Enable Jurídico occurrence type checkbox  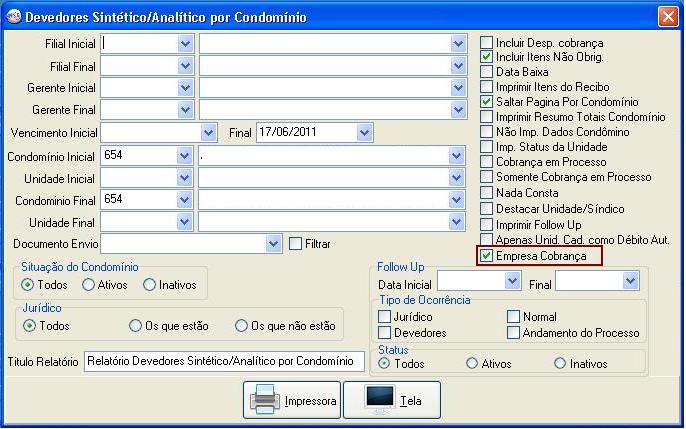click(385, 317)
